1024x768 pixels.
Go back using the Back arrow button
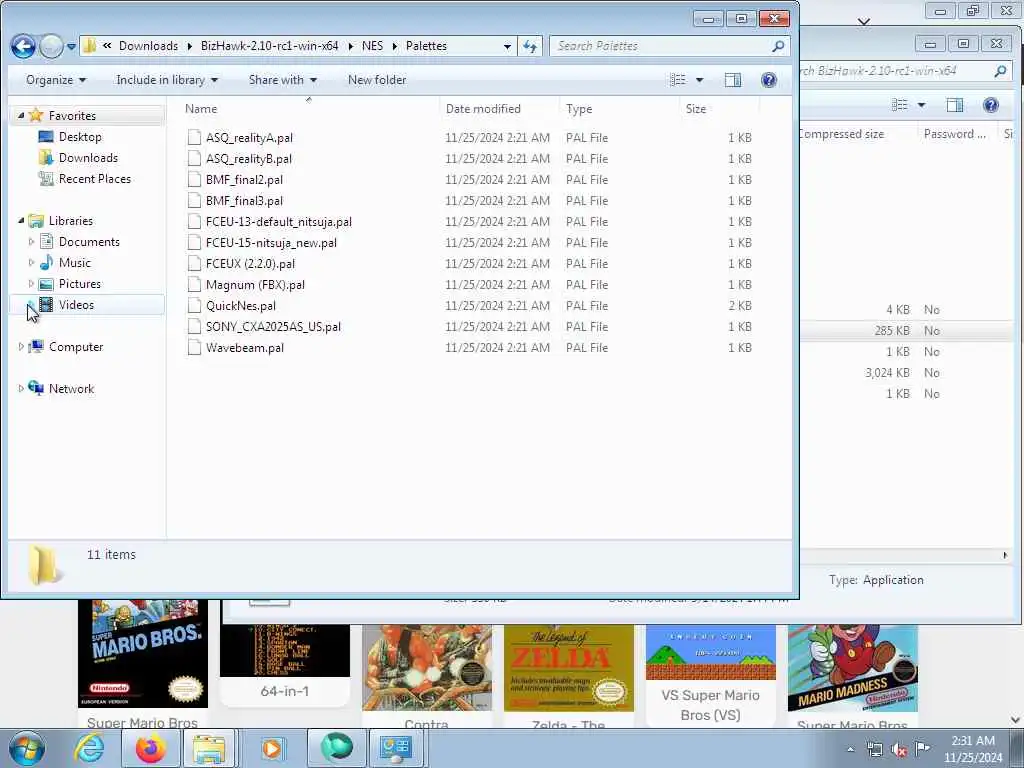pyautogui.click(x=23, y=46)
